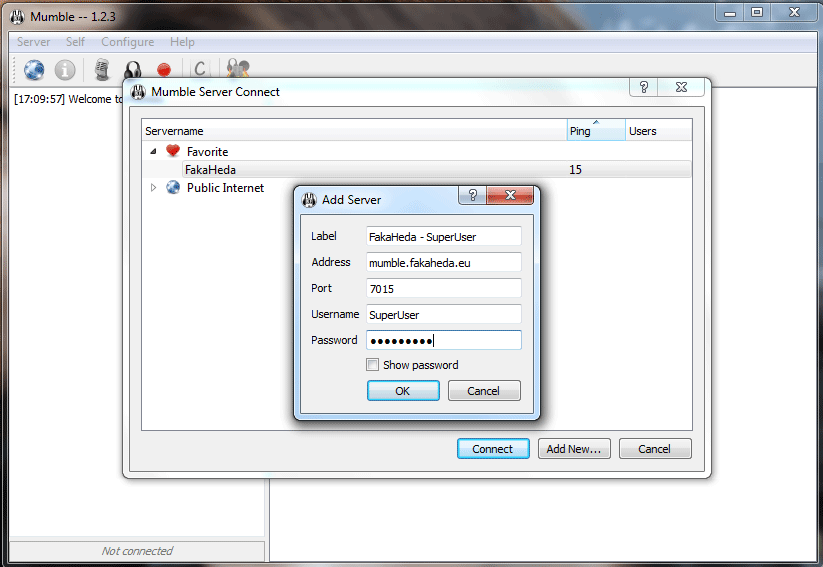Click the Label input field
Screen dimensions: 823x567
tap(444, 236)
